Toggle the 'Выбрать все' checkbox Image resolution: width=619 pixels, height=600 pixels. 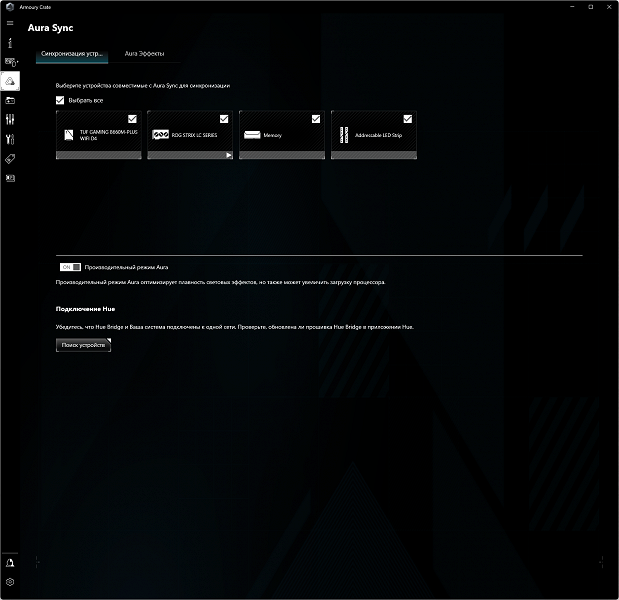pyautogui.click(x=60, y=100)
